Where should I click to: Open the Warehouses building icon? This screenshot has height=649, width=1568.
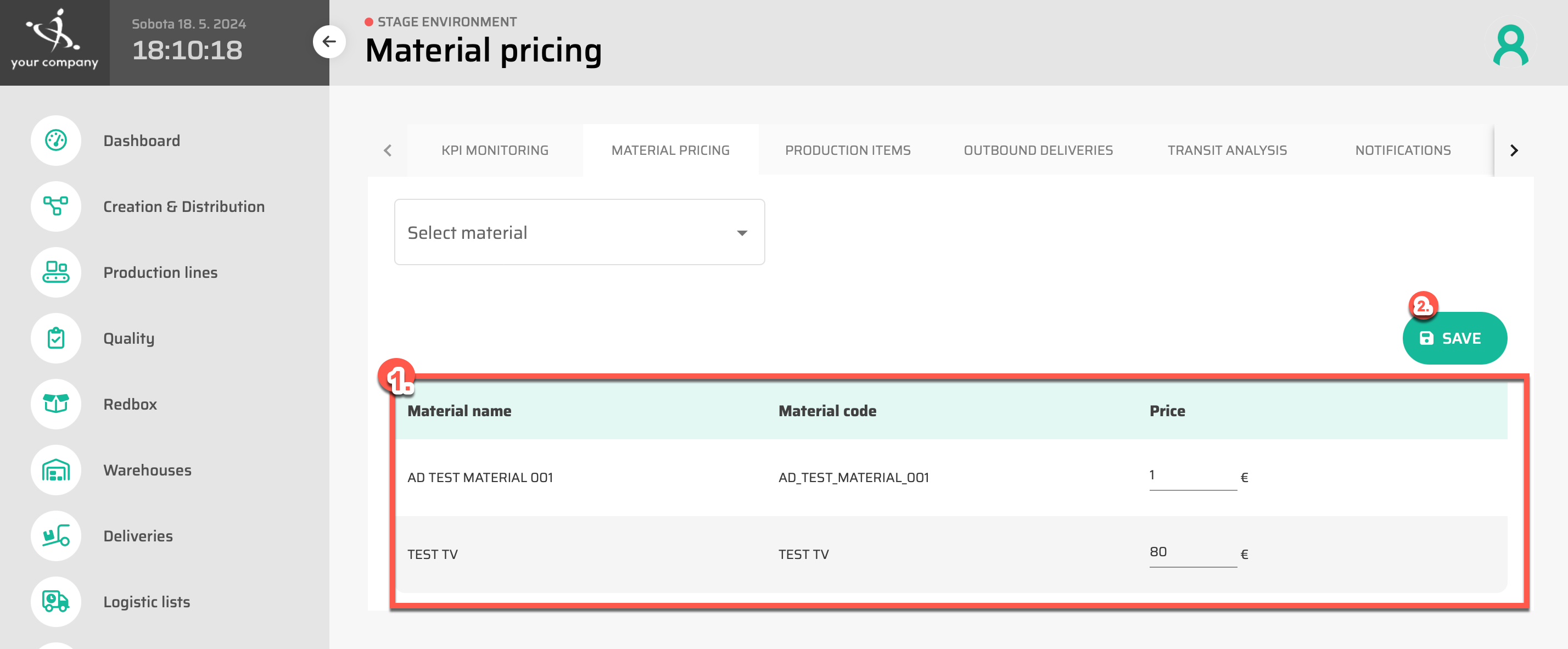click(55, 470)
